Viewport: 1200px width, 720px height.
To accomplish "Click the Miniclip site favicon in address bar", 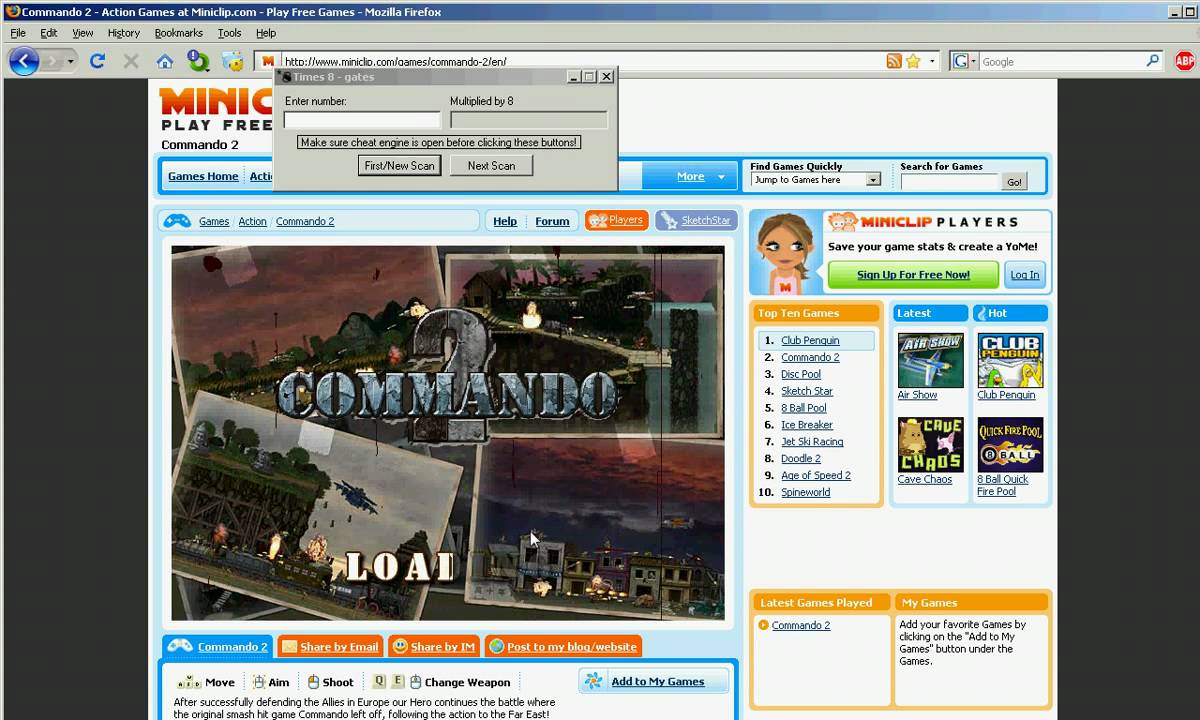I will [x=267, y=61].
